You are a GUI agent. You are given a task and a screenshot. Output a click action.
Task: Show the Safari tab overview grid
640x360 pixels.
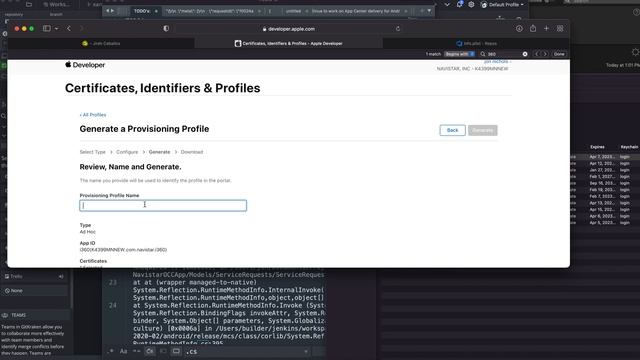click(560, 29)
